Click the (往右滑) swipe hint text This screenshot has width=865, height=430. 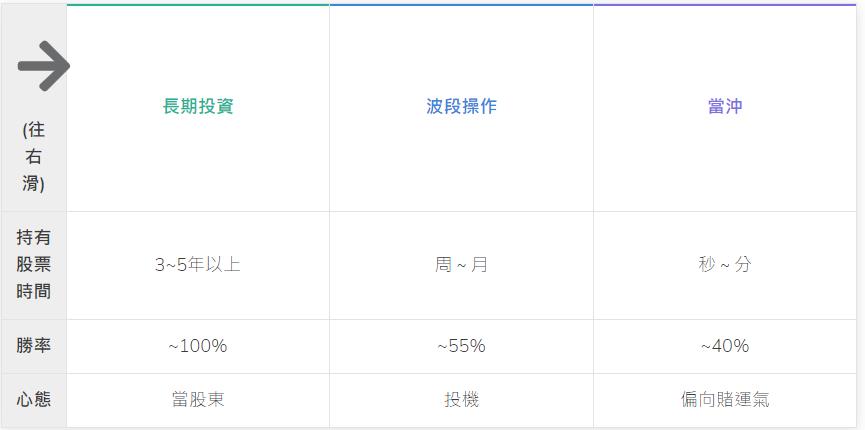tap(34, 157)
